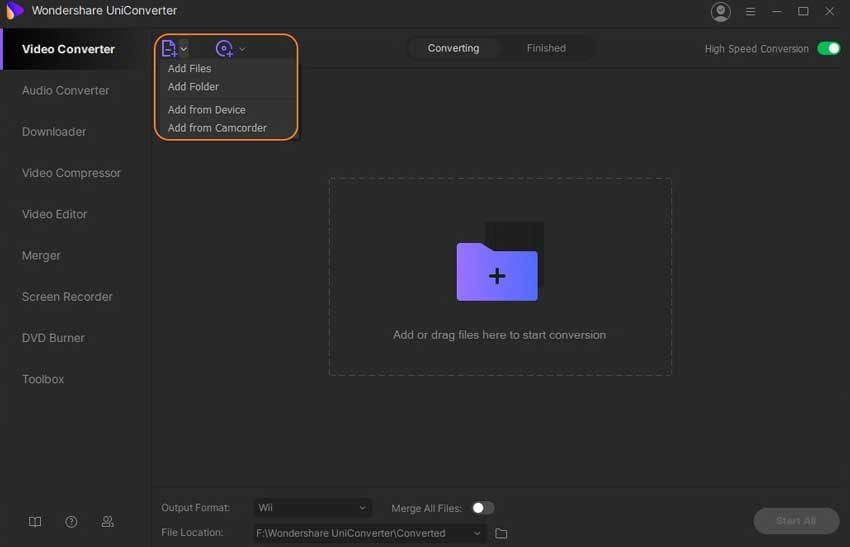
Task: Choose Add Files from the menu
Action: pos(189,68)
